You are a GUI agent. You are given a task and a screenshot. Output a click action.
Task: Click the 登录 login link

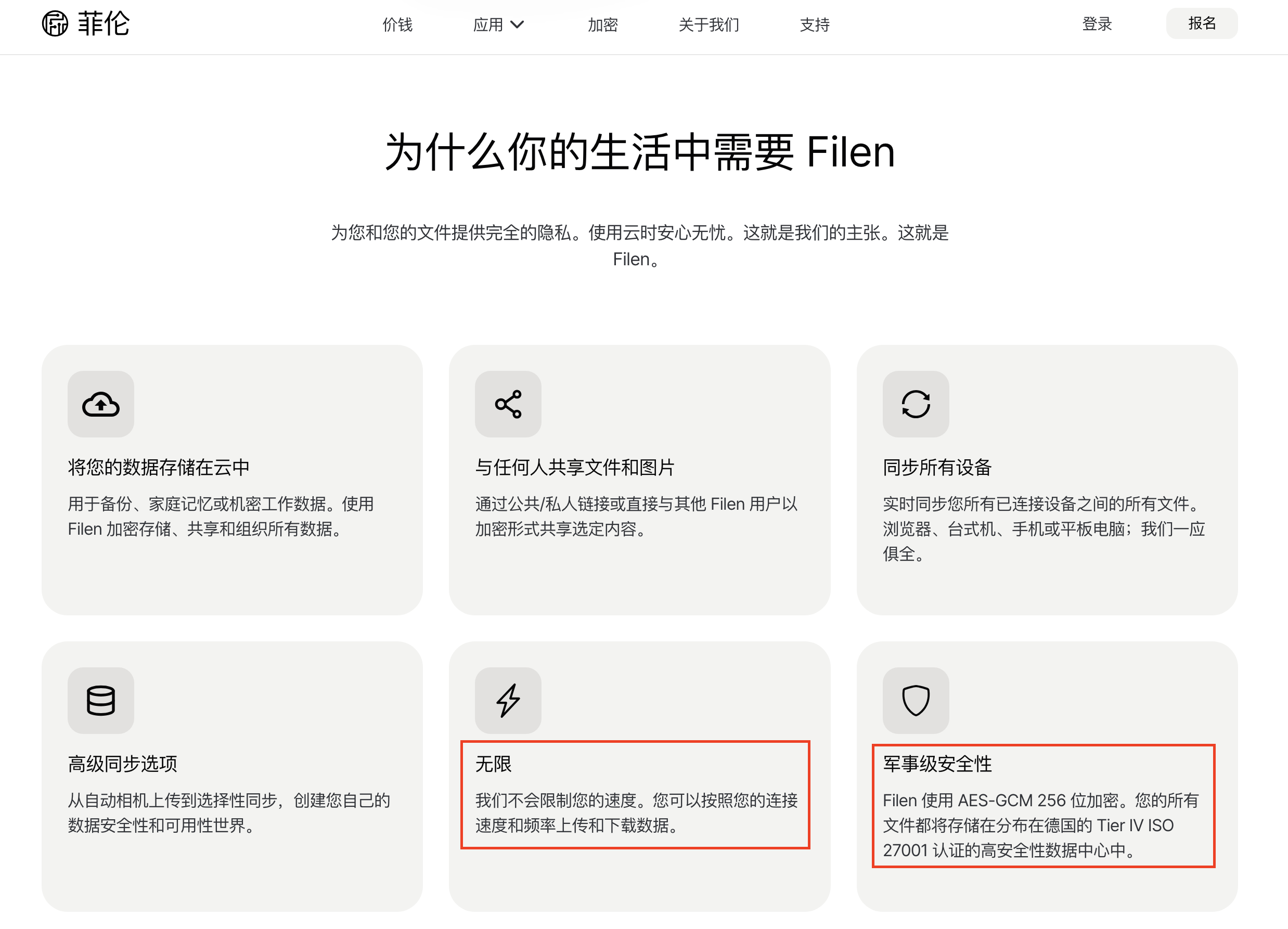[x=1097, y=24]
